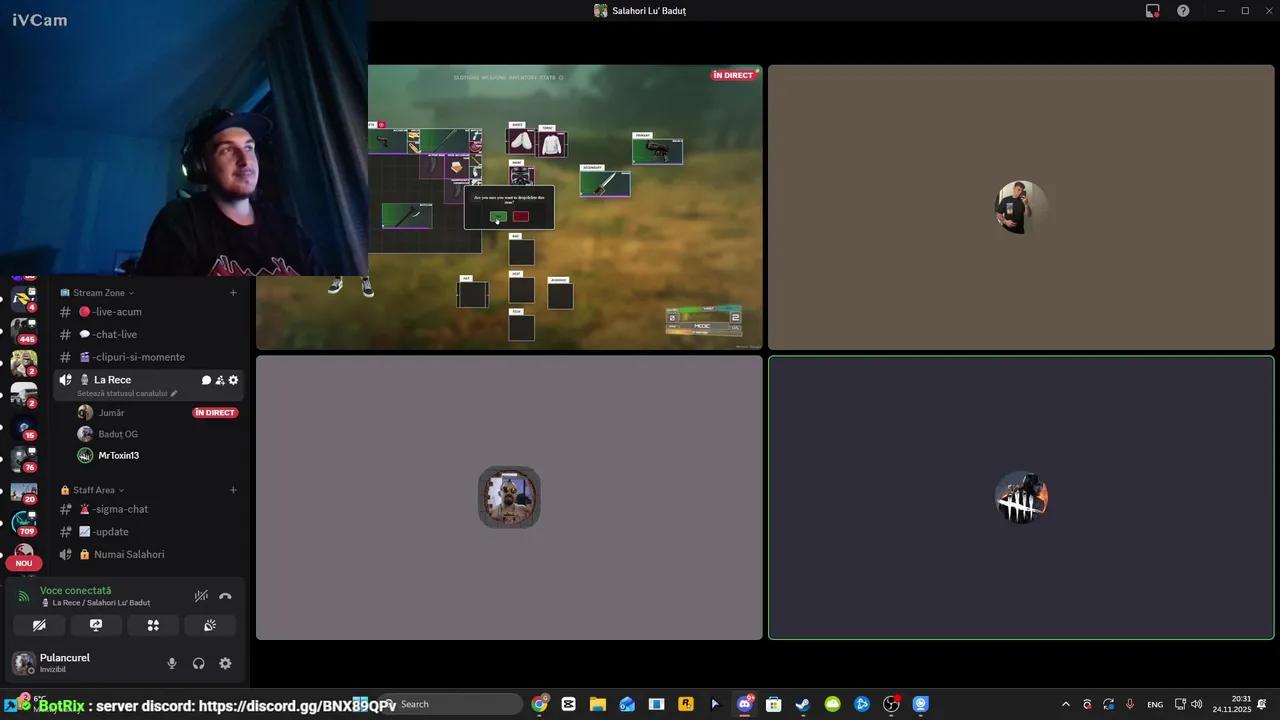1280x720 pixels.
Task: Deafen audio with the headphones icon
Action: click(198, 663)
